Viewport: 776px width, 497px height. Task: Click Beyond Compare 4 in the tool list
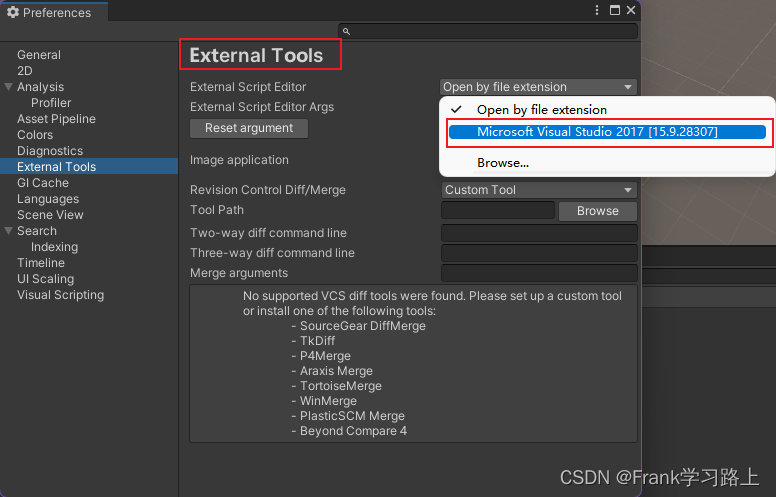point(353,431)
